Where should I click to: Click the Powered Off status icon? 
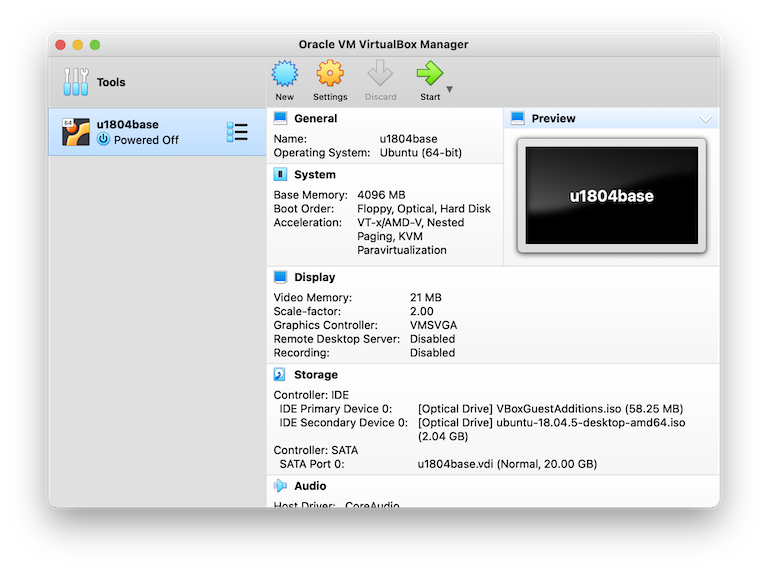click(x=103, y=139)
